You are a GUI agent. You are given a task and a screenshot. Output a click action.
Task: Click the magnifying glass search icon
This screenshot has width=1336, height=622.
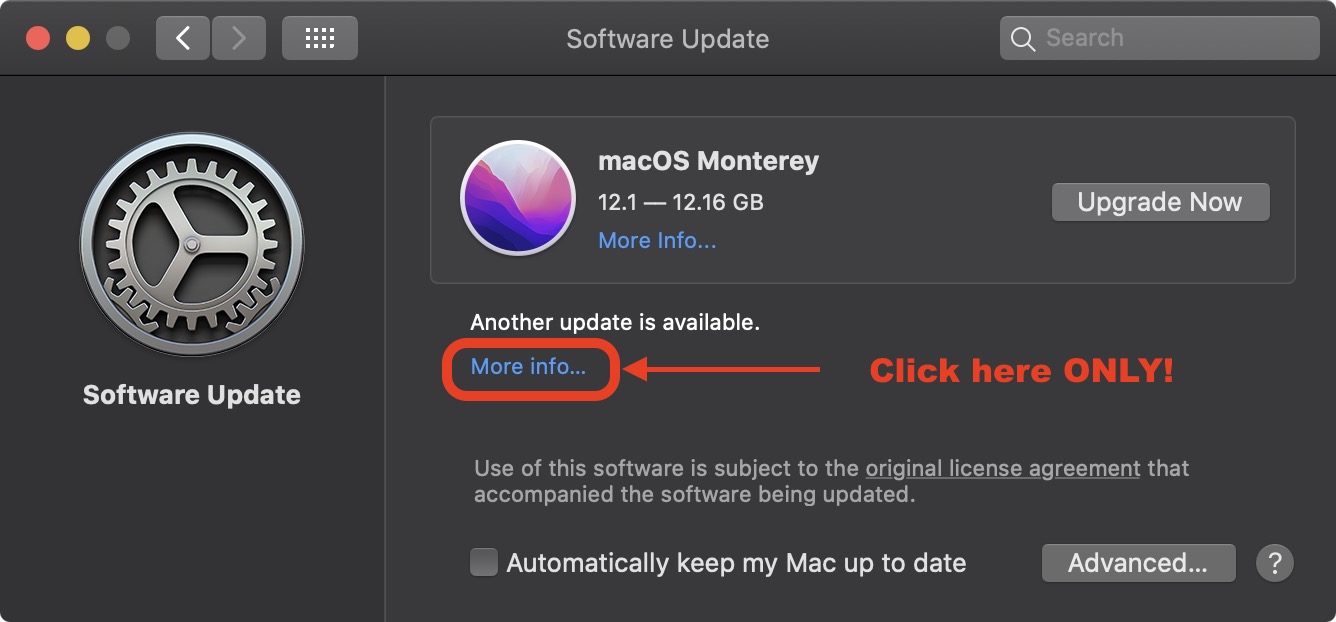pyautogui.click(x=1023, y=39)
